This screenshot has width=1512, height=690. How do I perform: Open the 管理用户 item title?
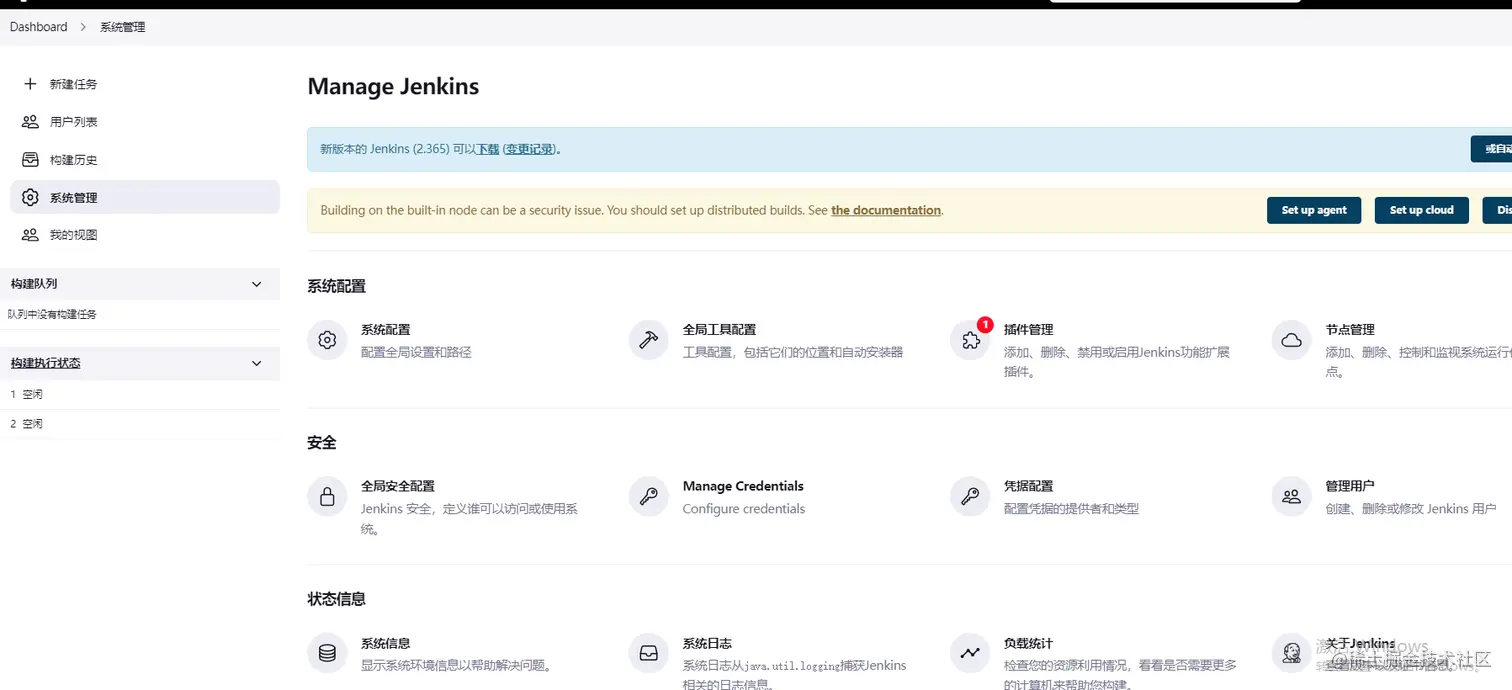click(x=1350, y=486)
